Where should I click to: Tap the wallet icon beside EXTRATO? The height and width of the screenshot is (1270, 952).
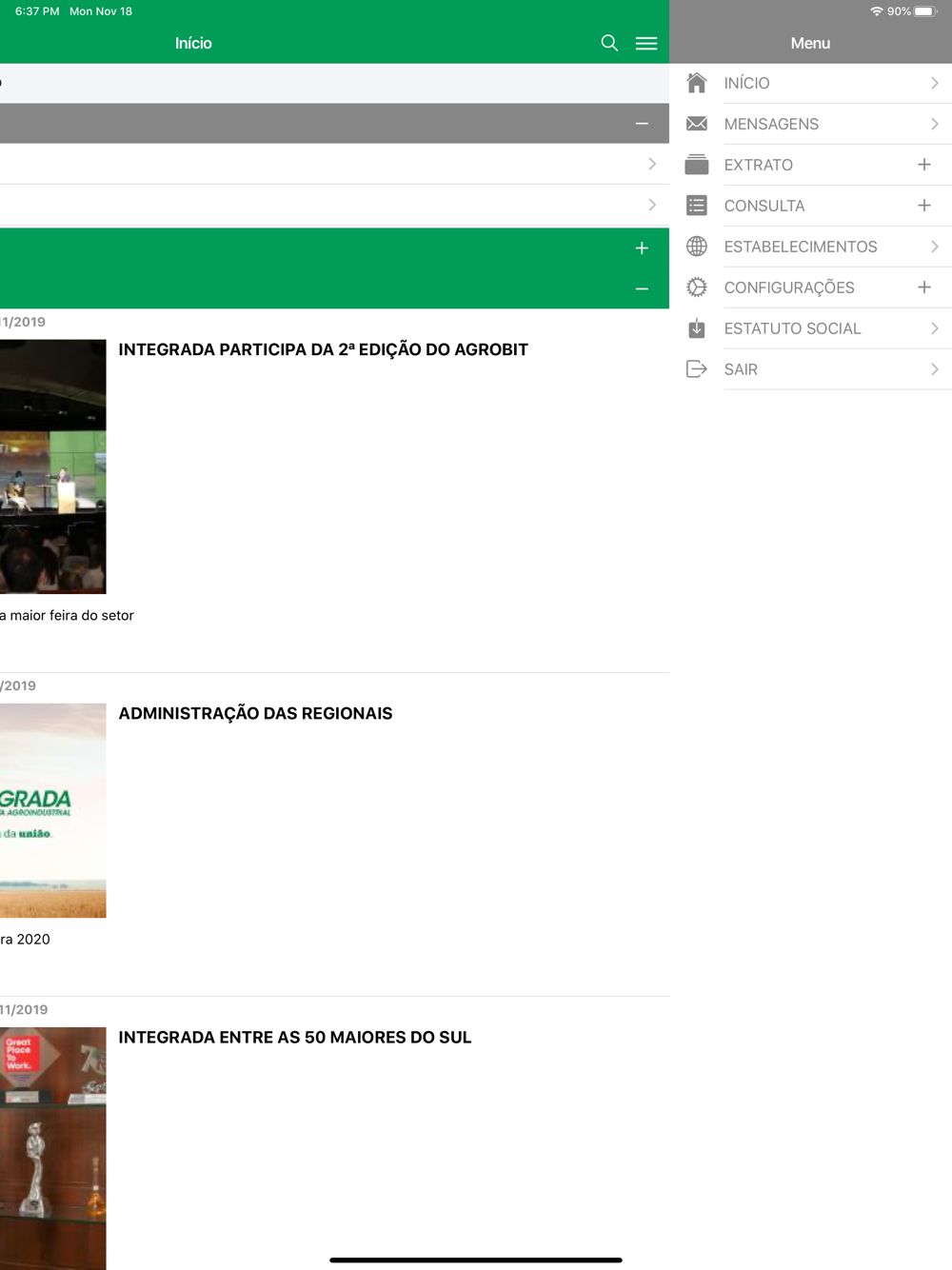[697, 164]
